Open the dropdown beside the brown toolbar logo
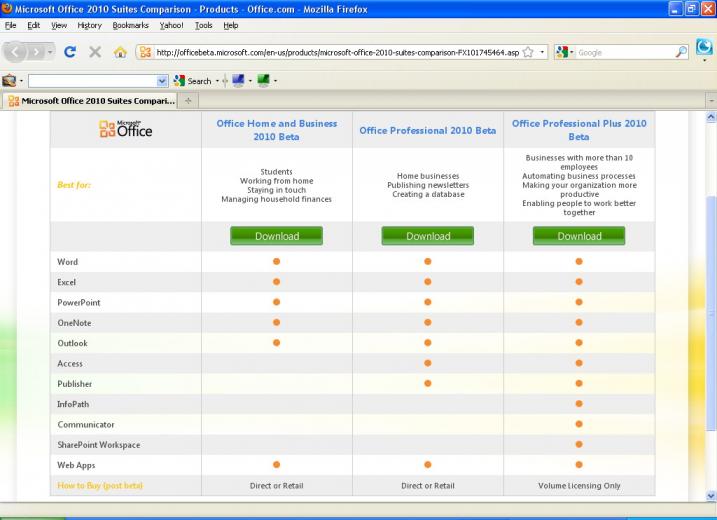Screen dimensions: 717x520 click(x=21, y=81)
